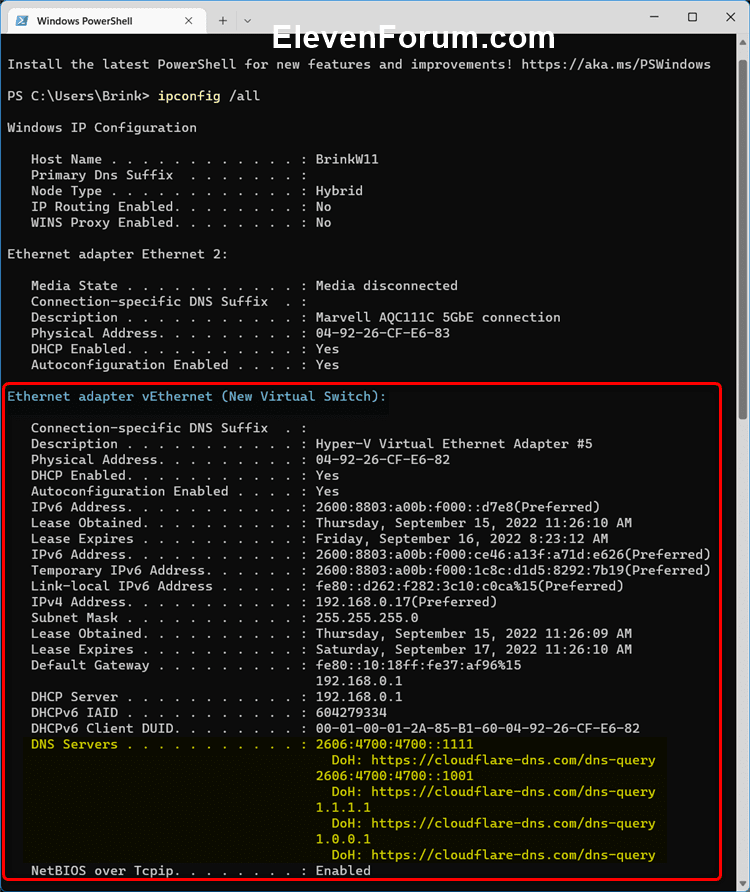Click the scrollbar down arrow
The image size is (750, 892).
coord(743,884)
